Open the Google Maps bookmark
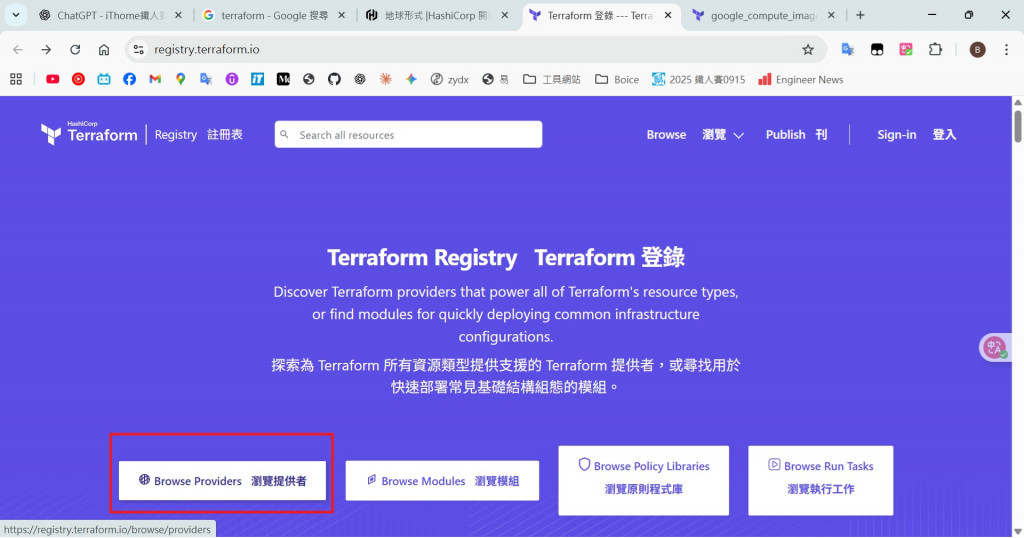The image size is (1024, 538). [x=180, y=79]
